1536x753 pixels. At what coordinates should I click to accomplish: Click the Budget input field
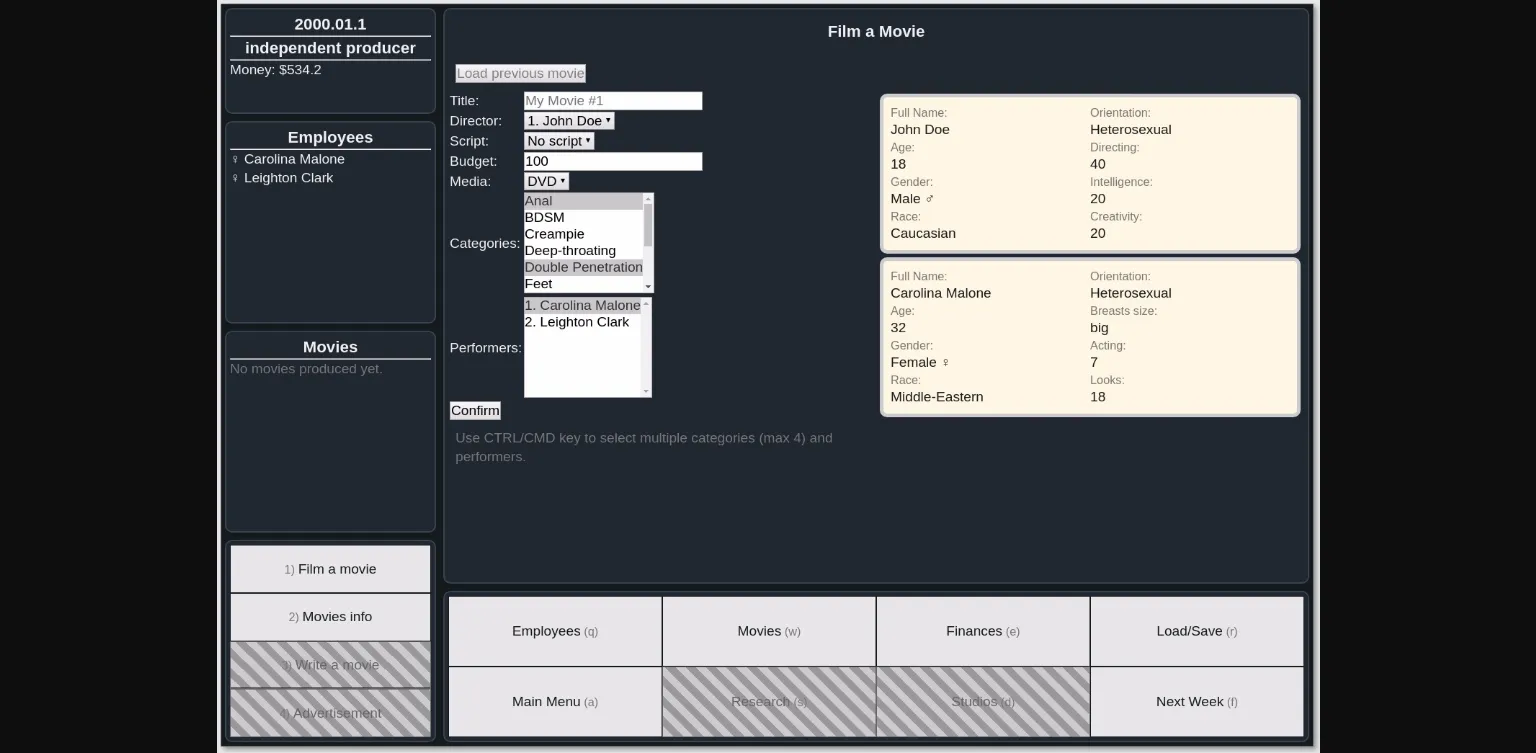(612, 161)
